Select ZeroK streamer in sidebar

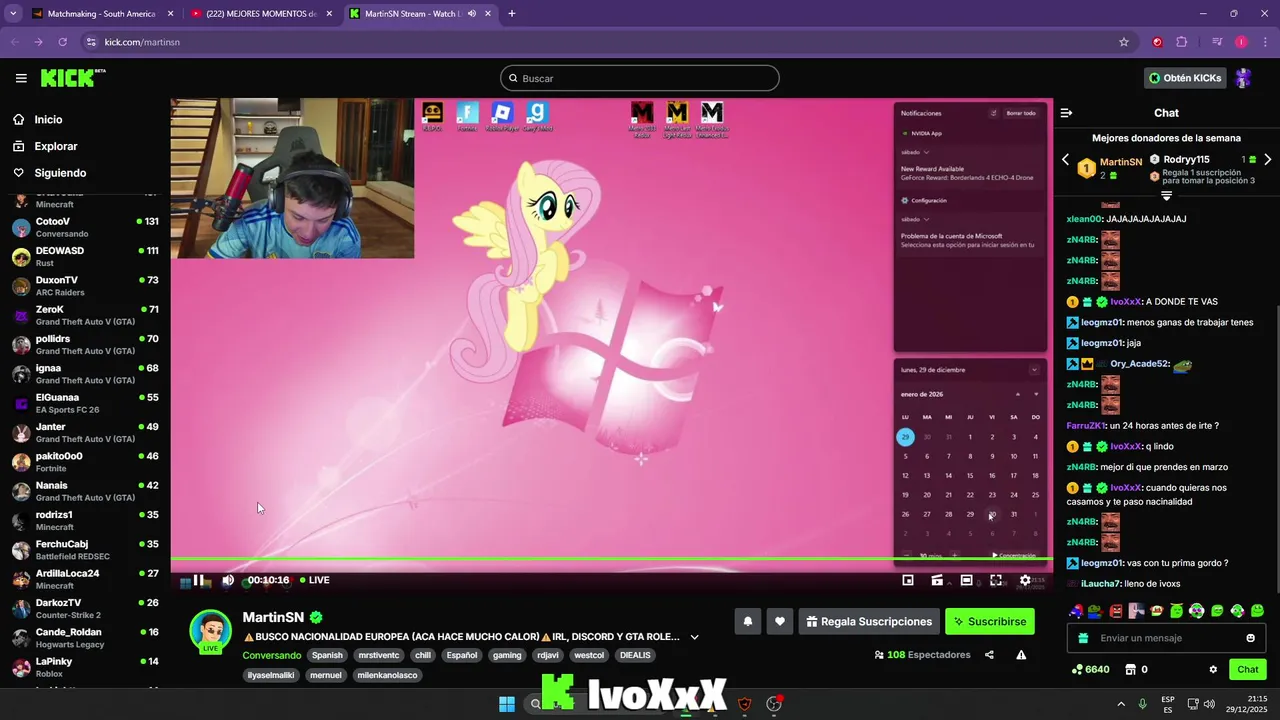point(85,315)
